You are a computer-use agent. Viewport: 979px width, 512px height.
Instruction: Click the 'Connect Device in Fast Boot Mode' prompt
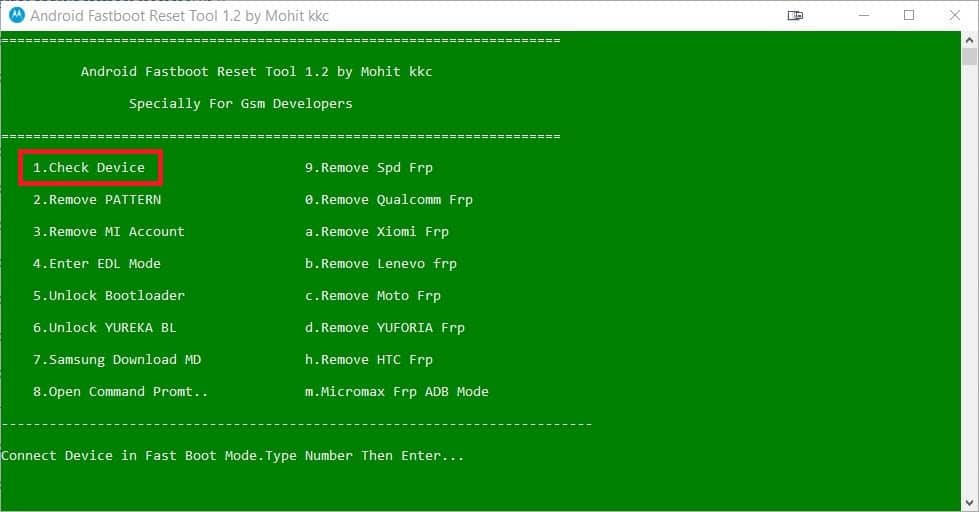[x=232, y=456]
